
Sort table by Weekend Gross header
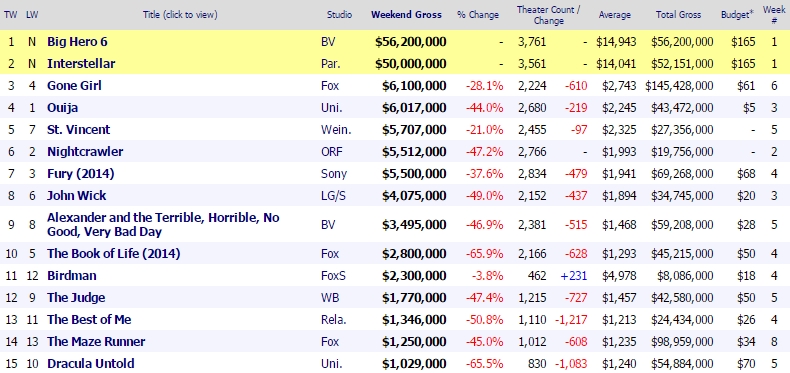click(x=406, y=15)
